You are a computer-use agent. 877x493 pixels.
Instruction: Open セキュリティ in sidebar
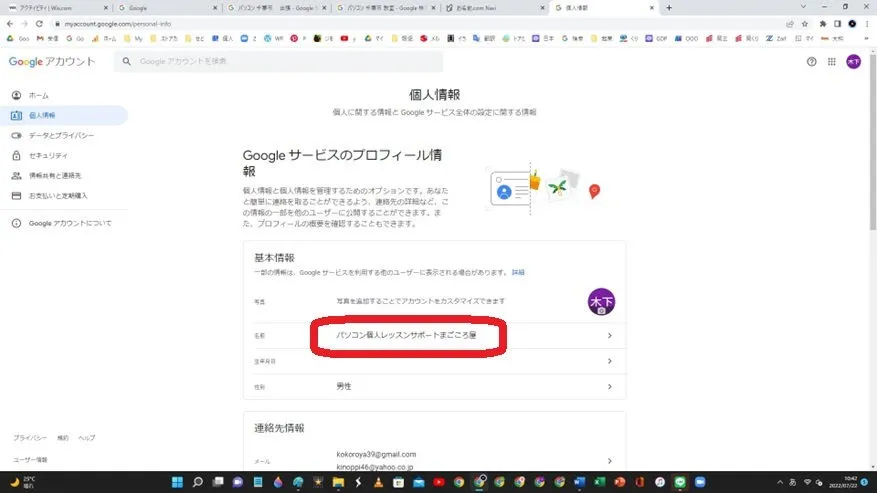[48, 155]
